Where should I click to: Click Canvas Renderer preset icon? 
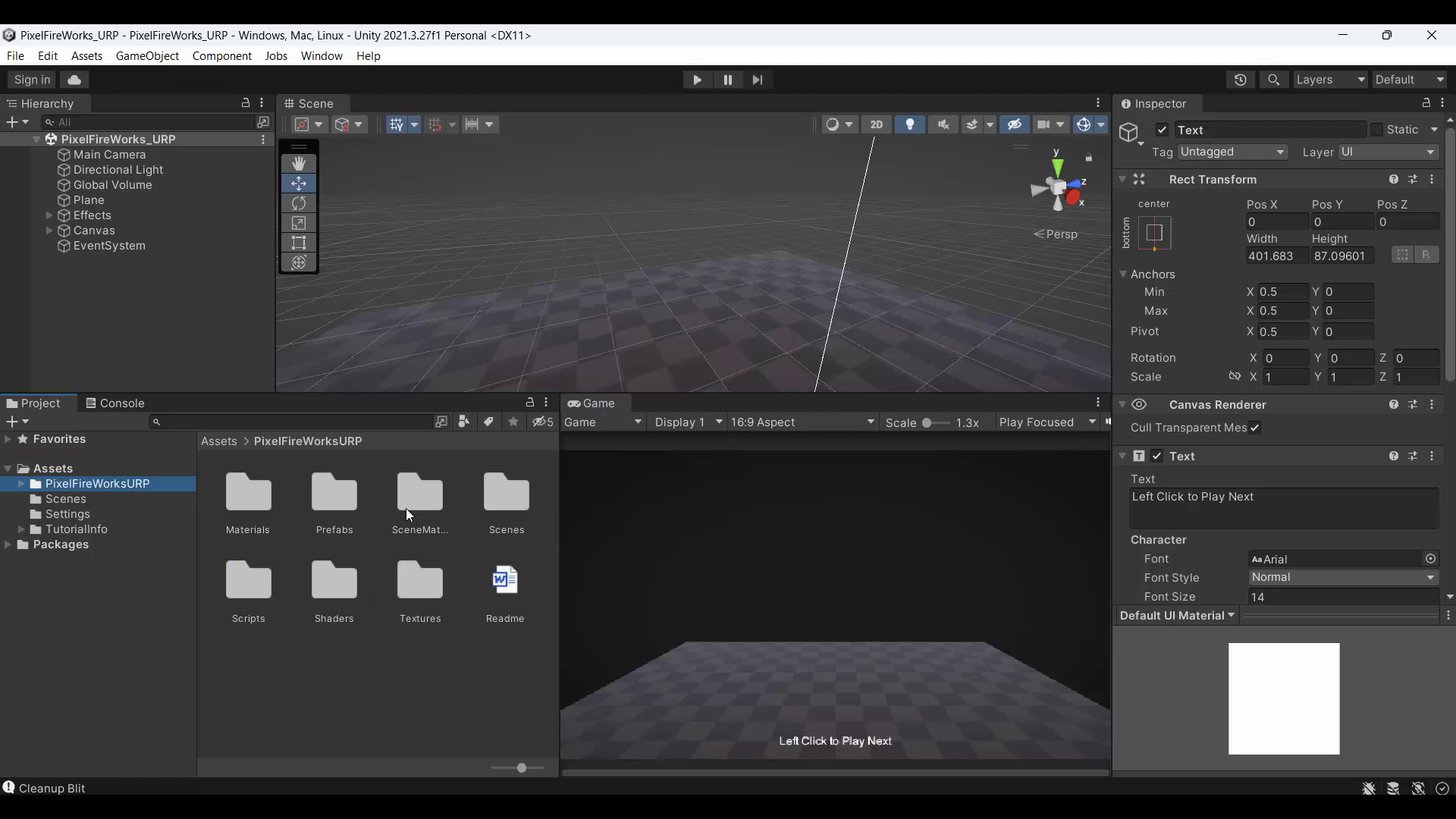[1413, 405]
